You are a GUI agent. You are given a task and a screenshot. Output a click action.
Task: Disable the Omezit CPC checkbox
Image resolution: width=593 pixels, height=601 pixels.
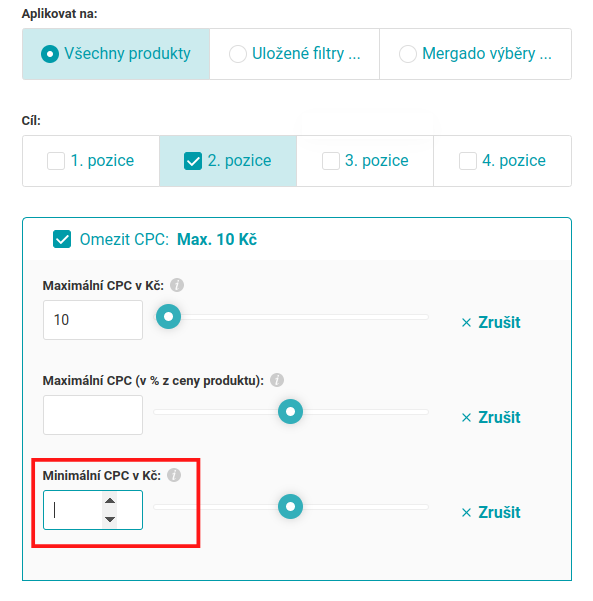pyautogui.click(x=62, y=239)
